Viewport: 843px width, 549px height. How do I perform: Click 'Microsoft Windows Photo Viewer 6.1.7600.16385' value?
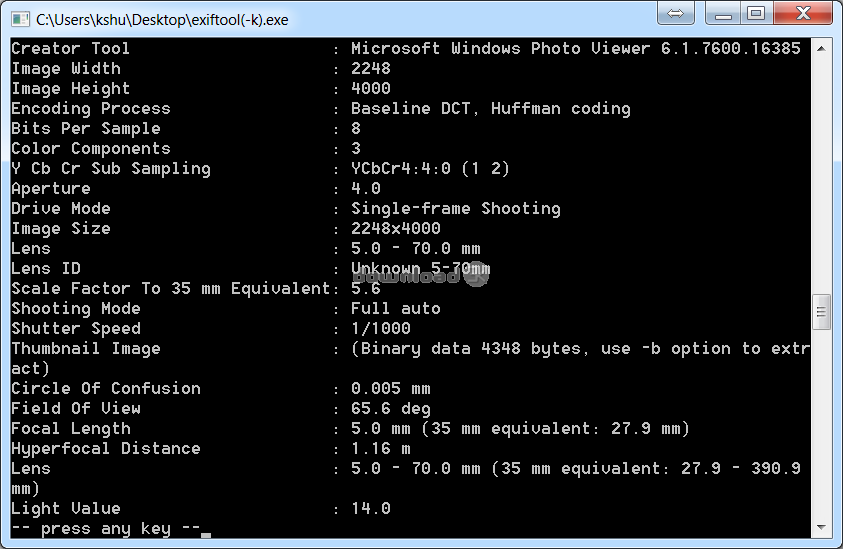[576, 48]
